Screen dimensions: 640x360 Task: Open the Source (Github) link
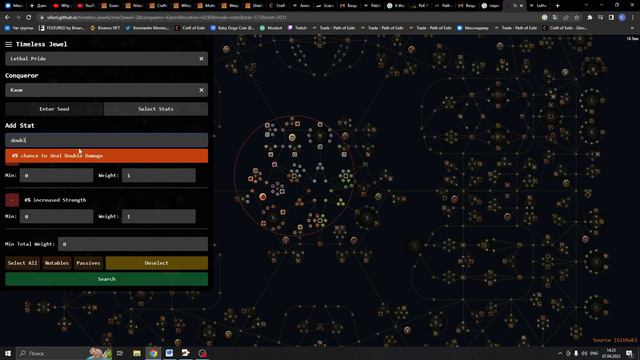[615, 340]
